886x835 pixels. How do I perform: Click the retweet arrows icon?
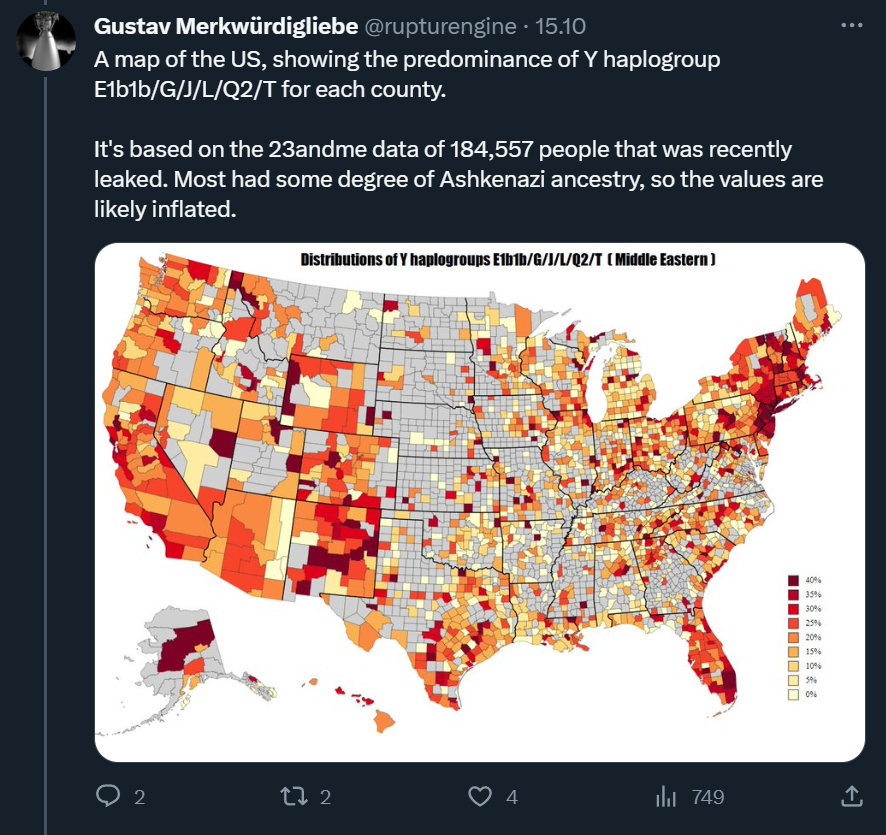(294, 796)
